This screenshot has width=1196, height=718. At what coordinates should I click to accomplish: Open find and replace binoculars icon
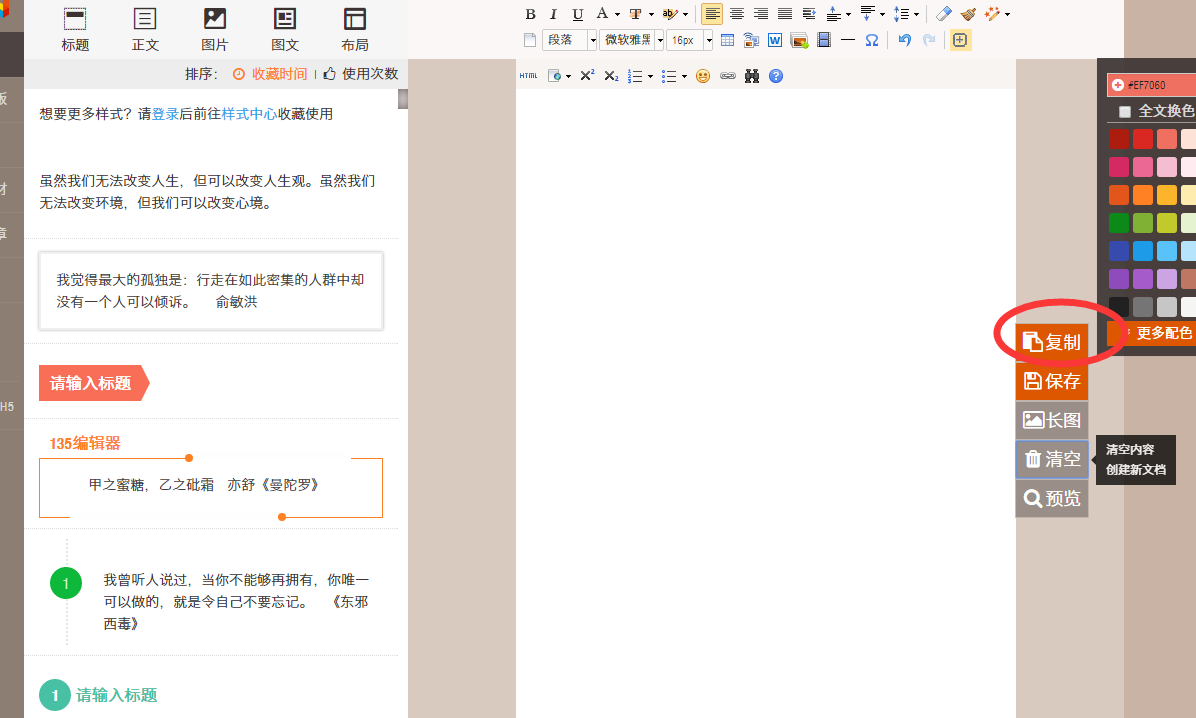[x=752, y=76]
